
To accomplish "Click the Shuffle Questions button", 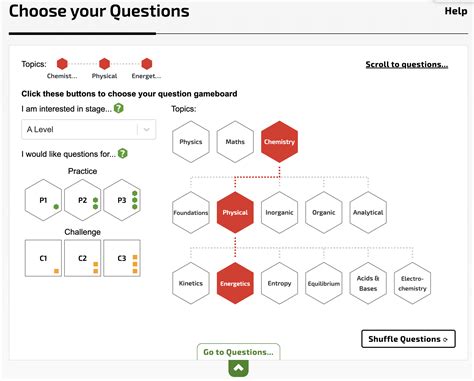I will [x=408, y=339].
